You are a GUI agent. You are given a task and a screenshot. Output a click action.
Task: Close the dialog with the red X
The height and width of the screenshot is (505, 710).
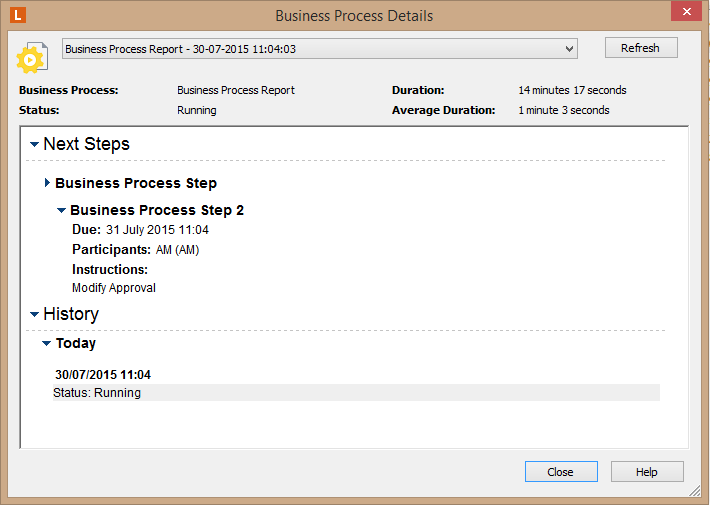tap(686, 11)
